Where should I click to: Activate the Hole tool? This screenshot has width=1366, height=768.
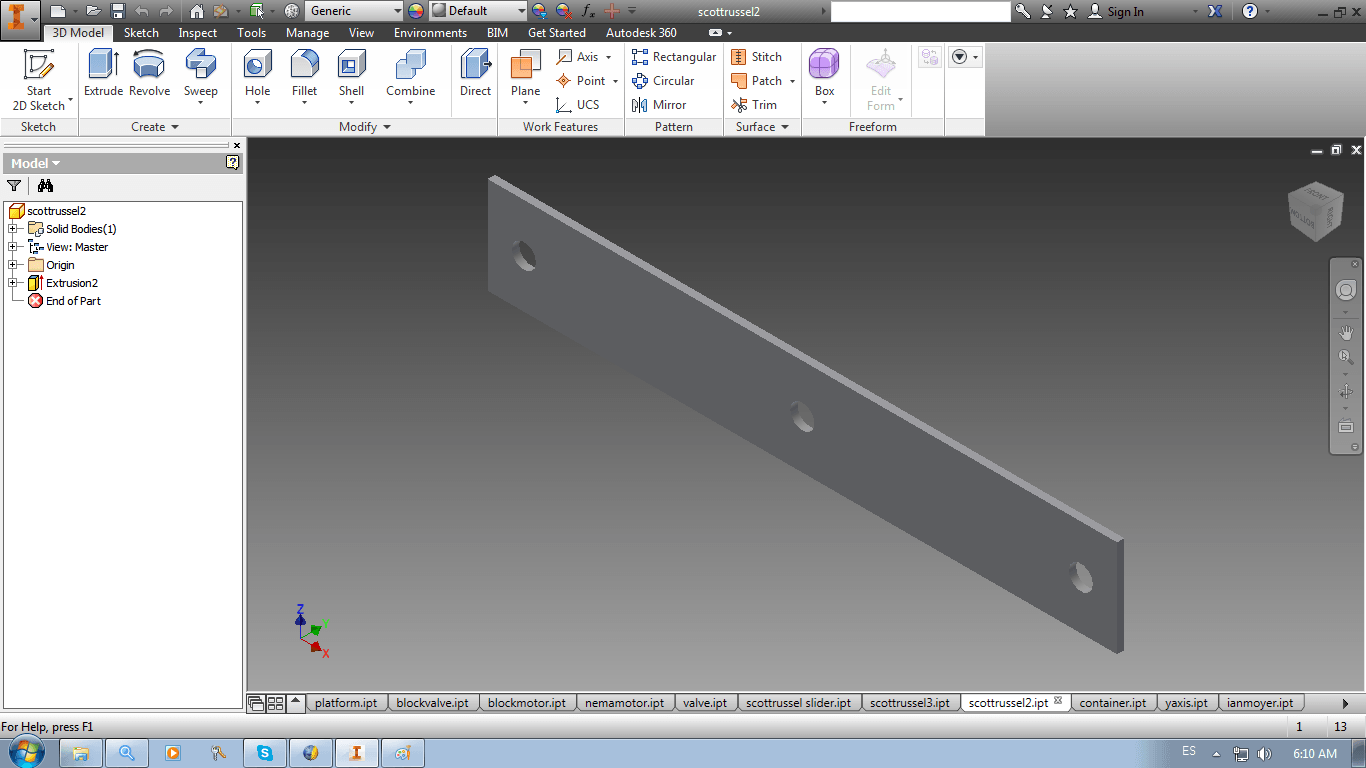pyautogui.click(x=257, y=78)
